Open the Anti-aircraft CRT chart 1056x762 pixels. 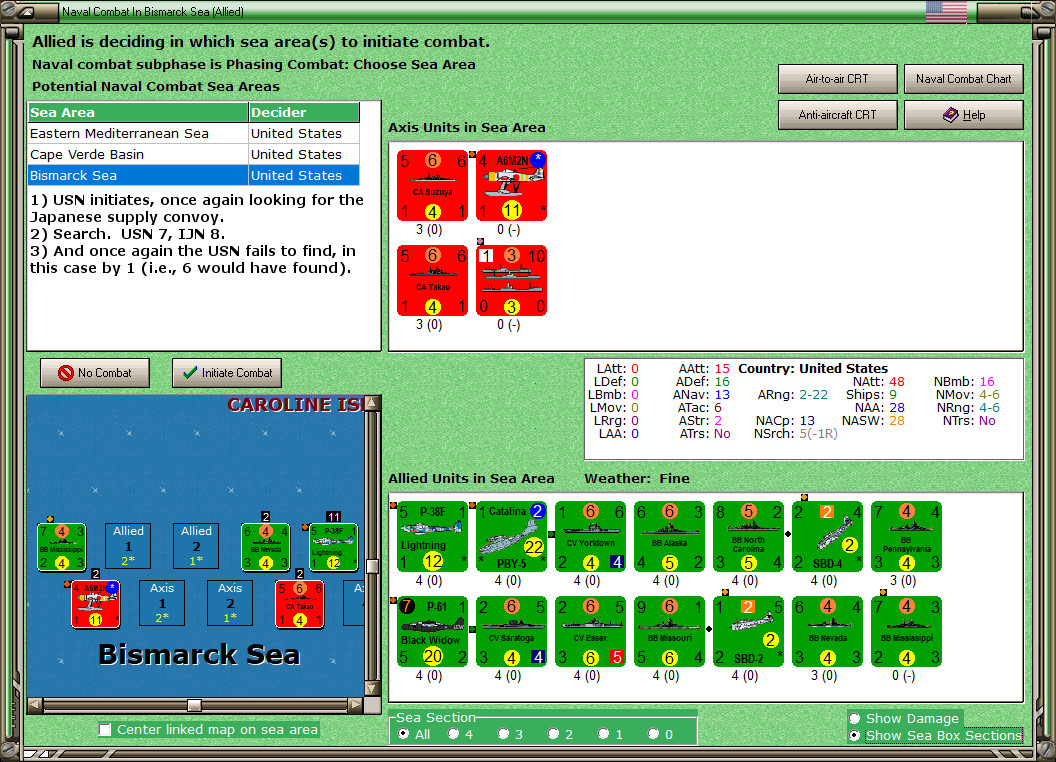837,115
